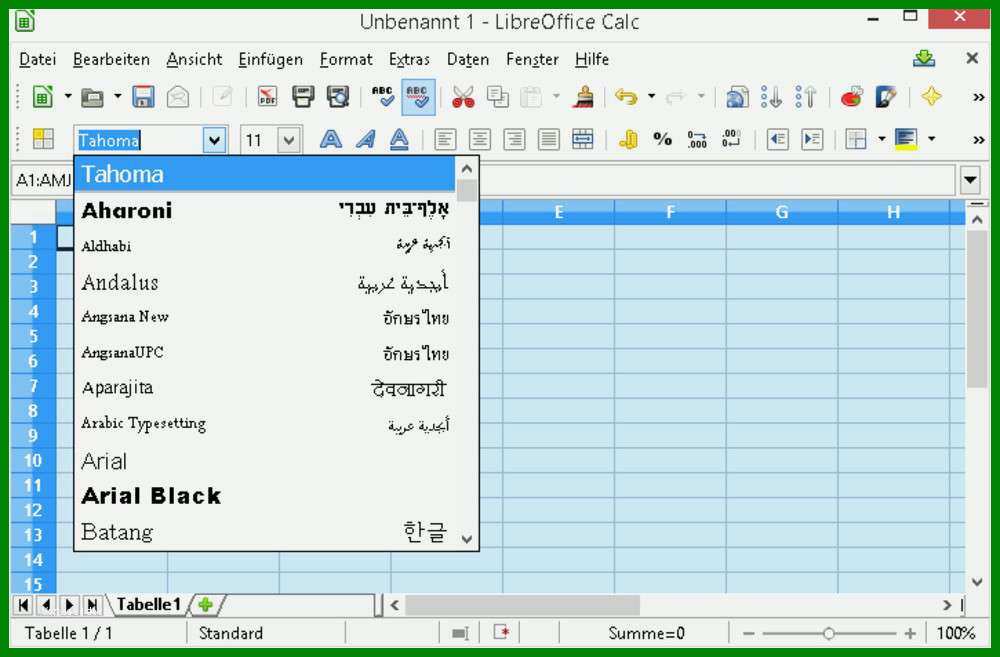The height and width of the screenshot is (657, 1000).
Task: Open Print Preview icon
Action: point(337,97)
